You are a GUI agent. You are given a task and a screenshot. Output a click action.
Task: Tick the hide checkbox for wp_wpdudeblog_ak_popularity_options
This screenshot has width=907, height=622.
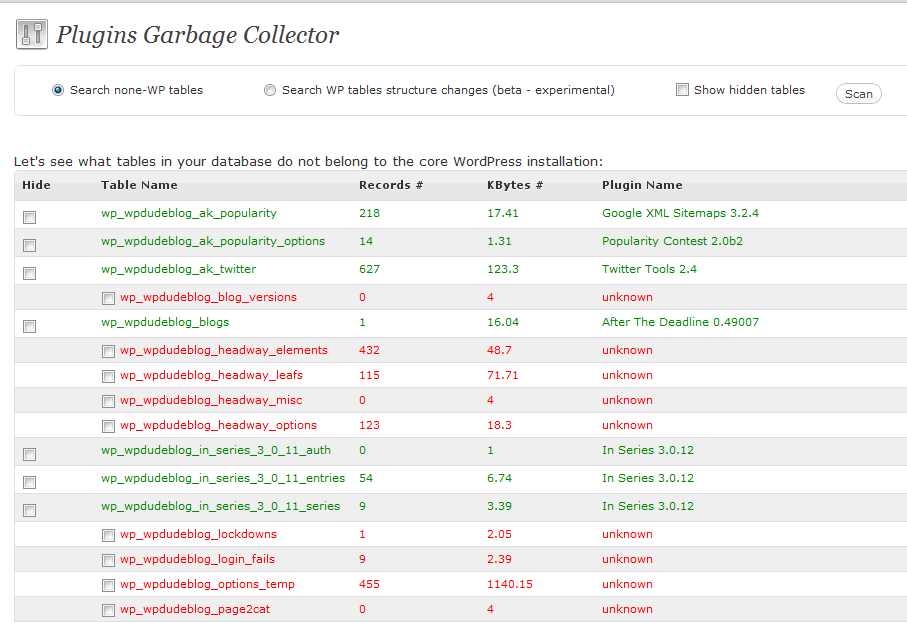pos(30,245)
